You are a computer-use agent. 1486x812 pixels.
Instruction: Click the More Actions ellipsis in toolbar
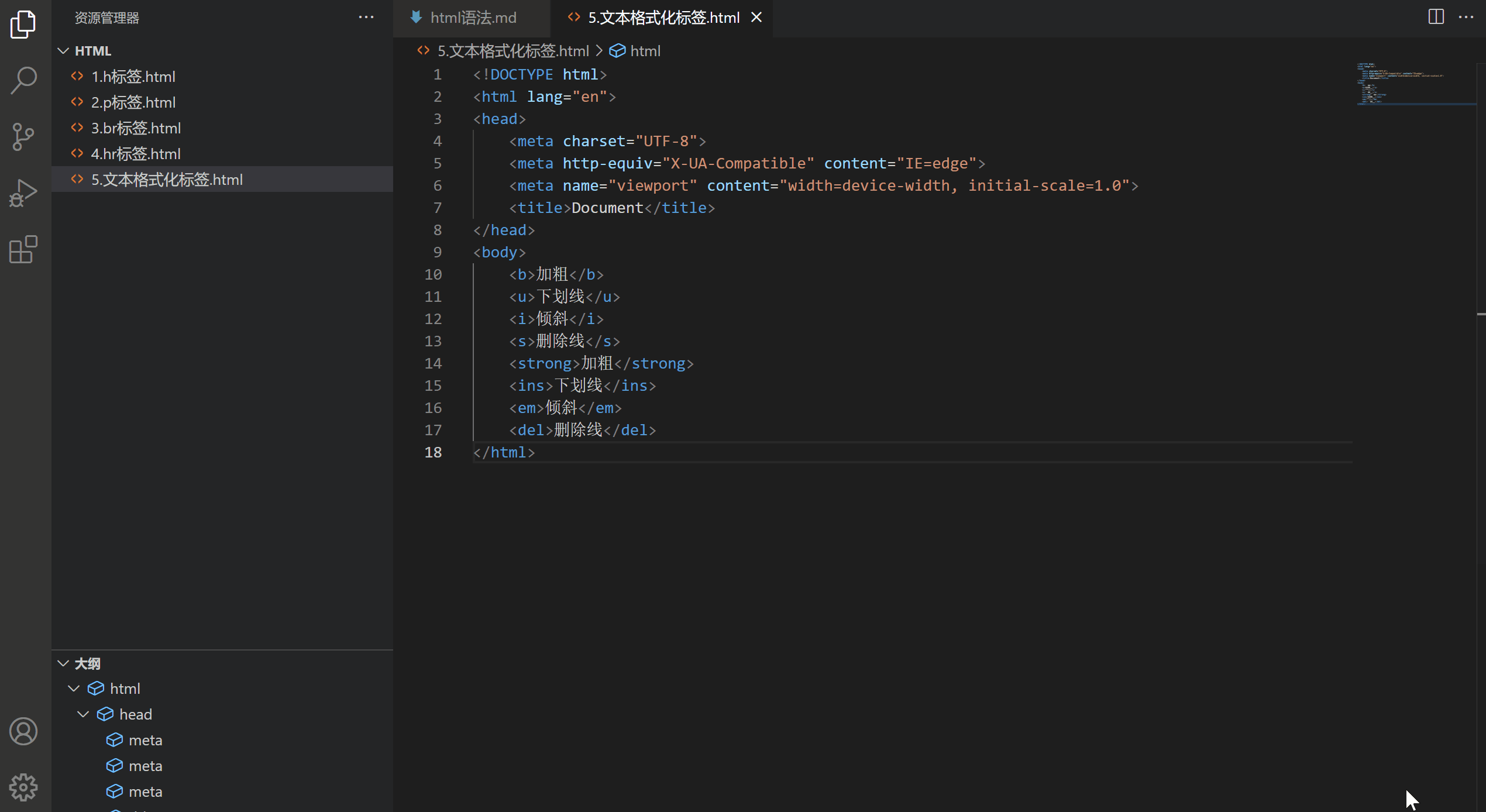[1466, 17]
